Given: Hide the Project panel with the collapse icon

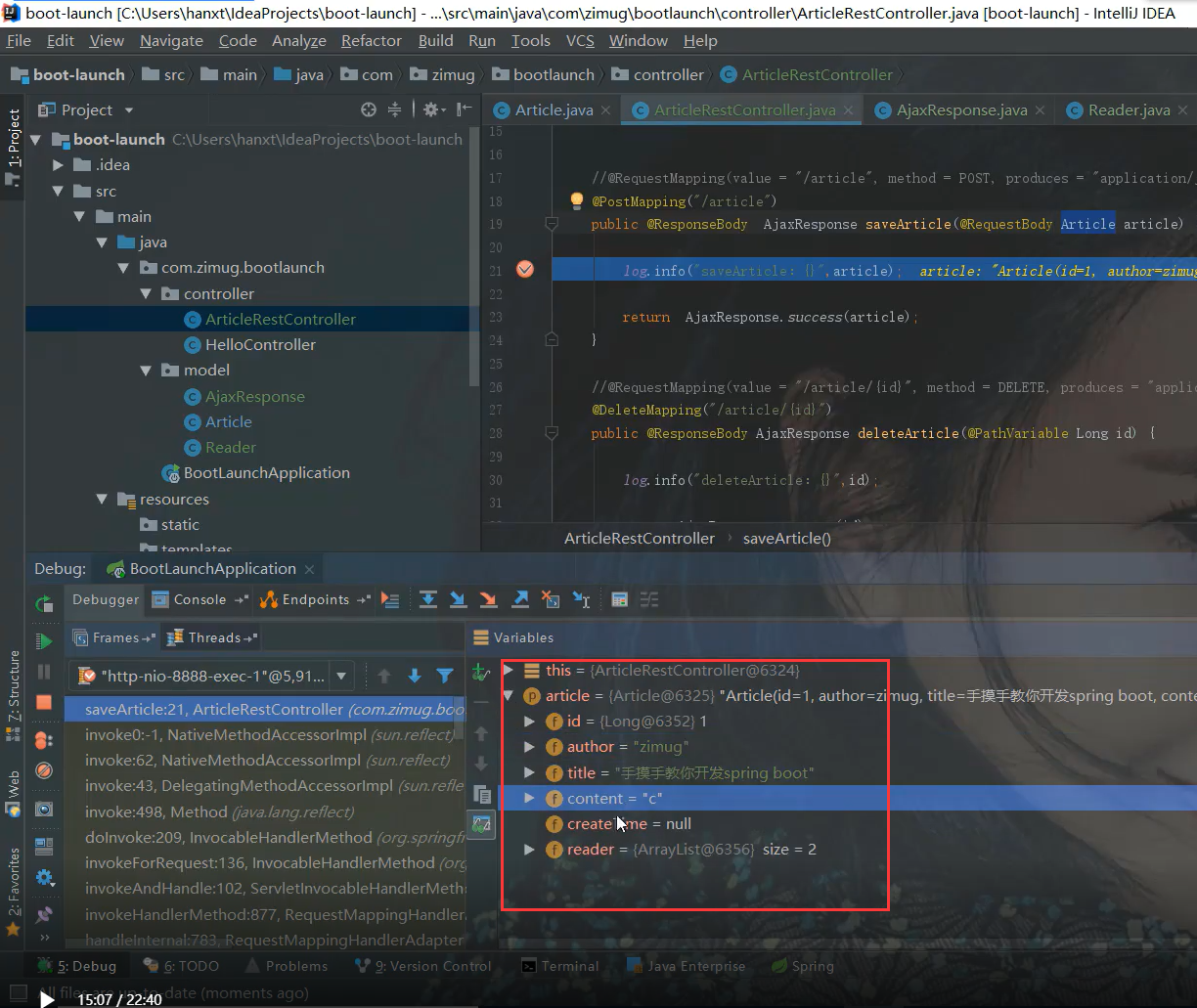Looking at the screenshot, I should (464, 110).
